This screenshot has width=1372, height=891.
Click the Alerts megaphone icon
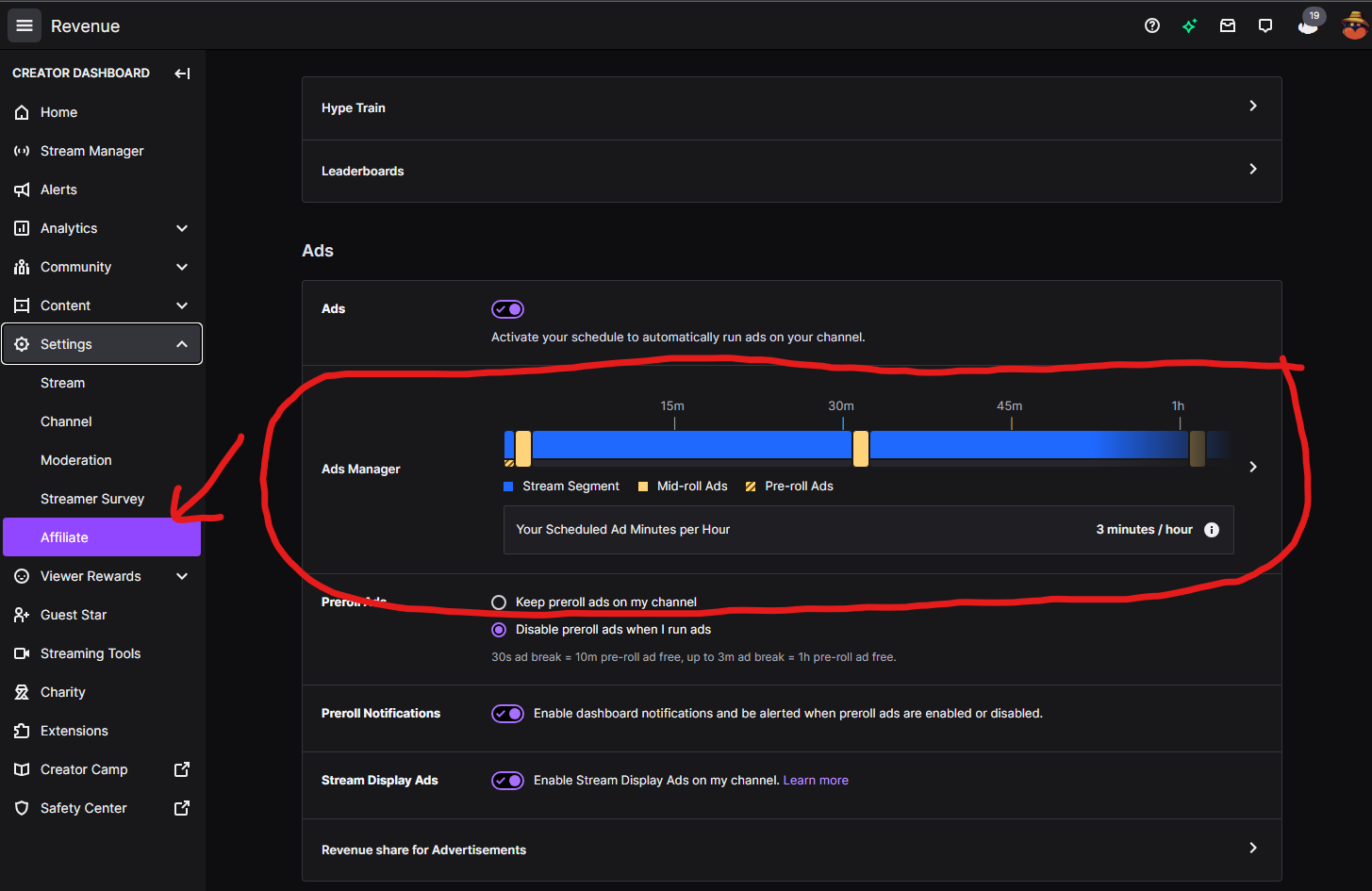(x=22, y=190)
